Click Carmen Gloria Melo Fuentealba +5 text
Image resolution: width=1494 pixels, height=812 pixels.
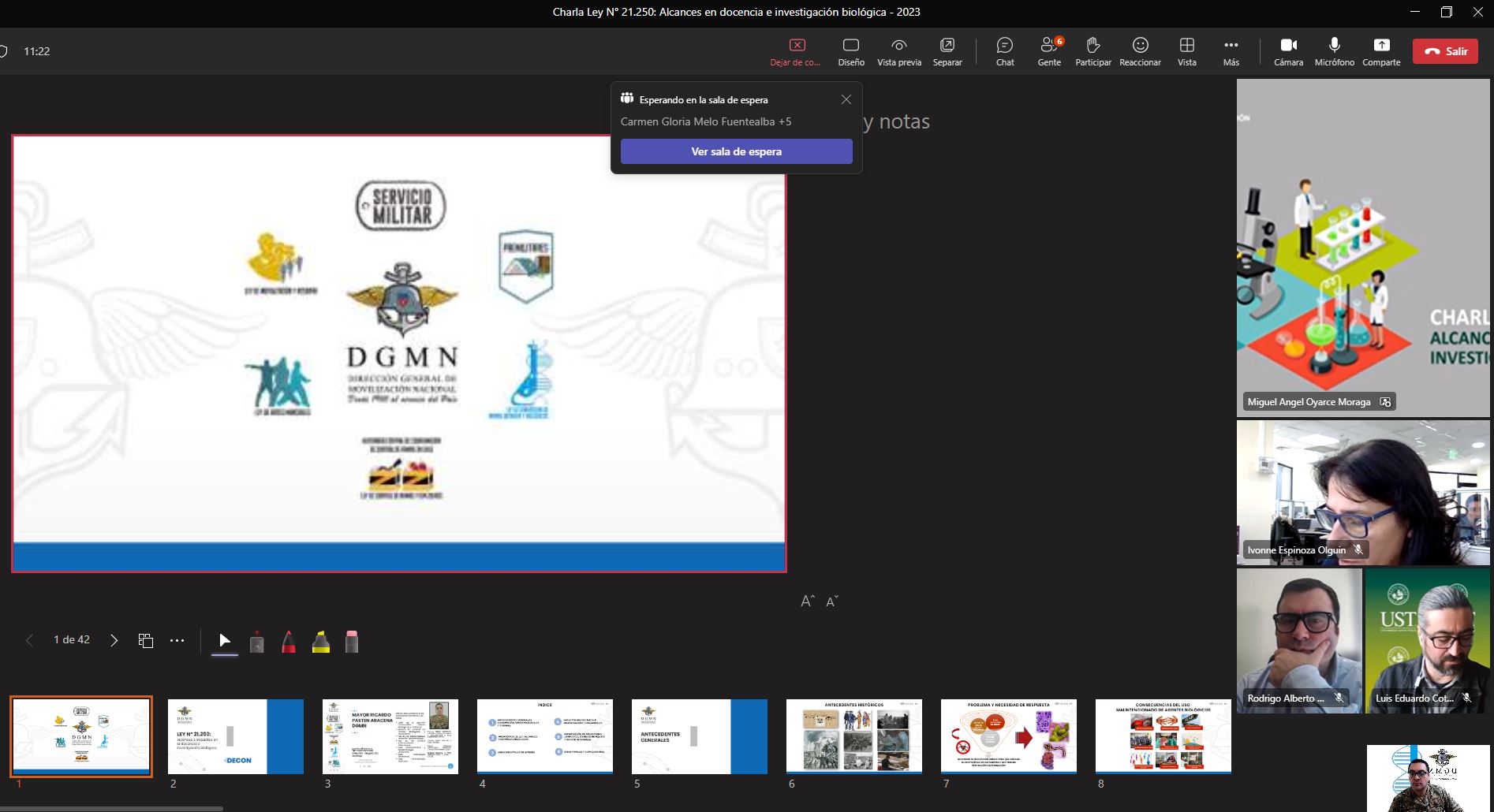click(x=706, y=121)
